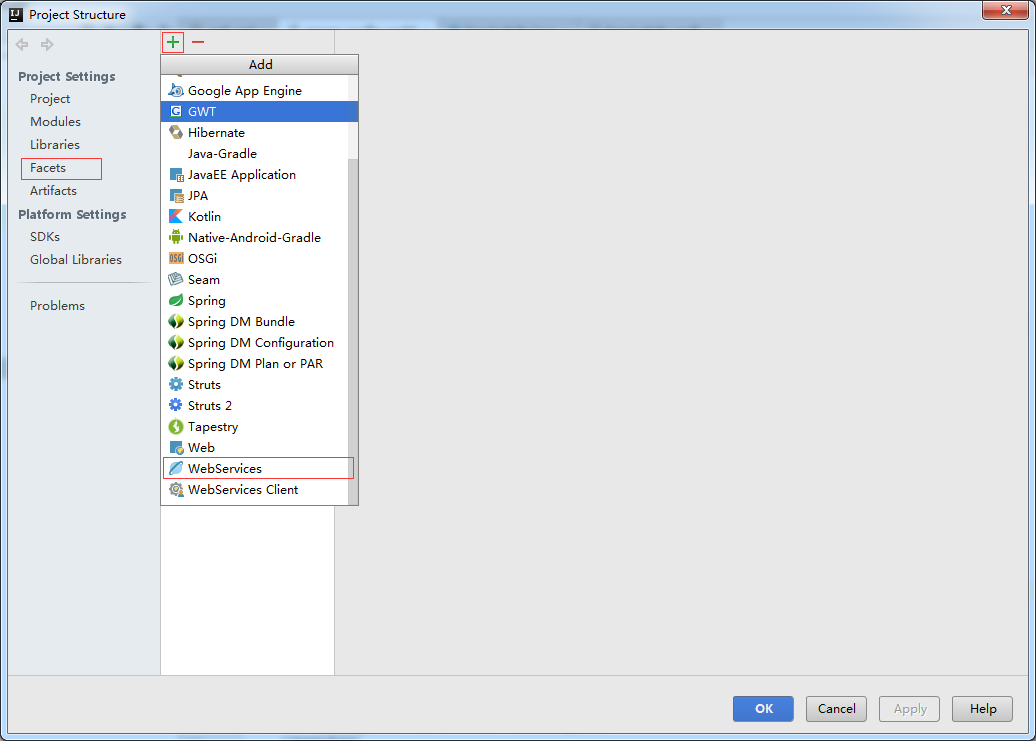Select Spring DM Plan or PAR
Viewport: 1036px width, 741px height.
click(254, 364)
